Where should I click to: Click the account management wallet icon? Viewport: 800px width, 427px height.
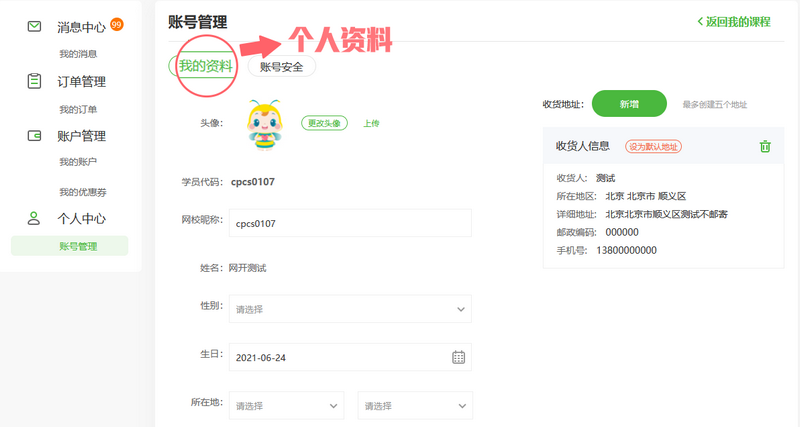click(35, 136)
